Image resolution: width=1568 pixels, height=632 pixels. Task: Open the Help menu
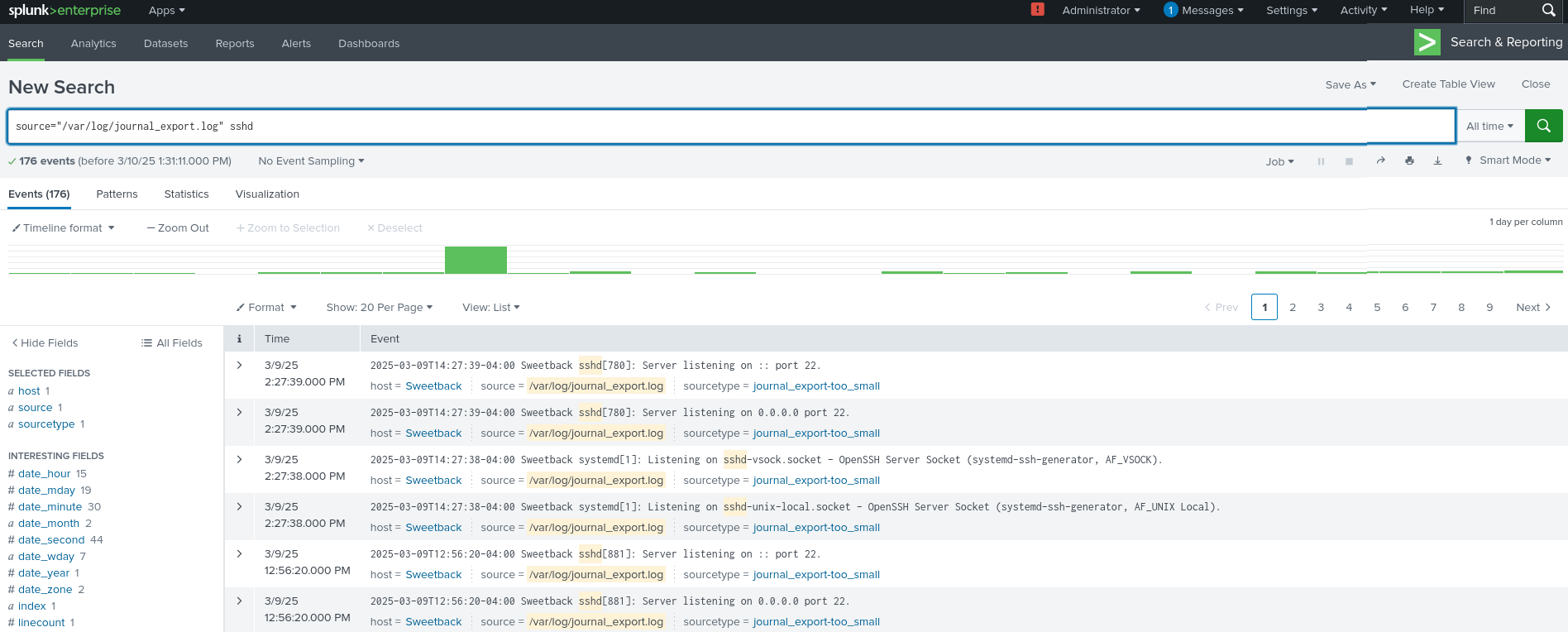coord(1427,10)
